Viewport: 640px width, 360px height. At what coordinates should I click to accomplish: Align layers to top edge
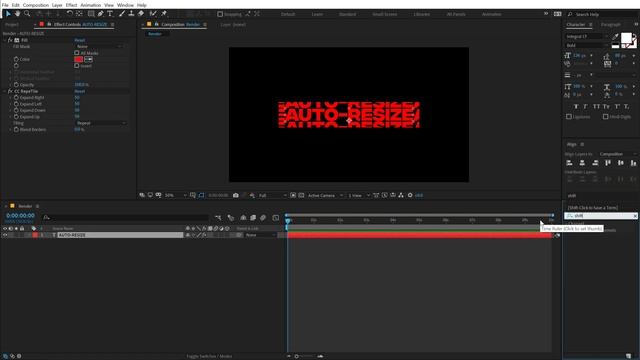pyautogui.click(x=608, y=163)
